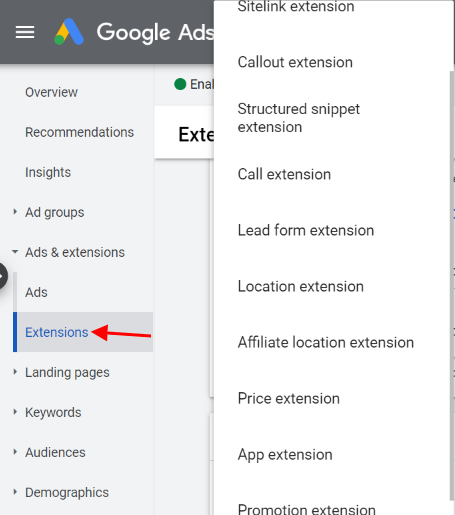Open Audiences in the sidebar
Viewport: 455px width, 515px height.
[x=55, y=452]
